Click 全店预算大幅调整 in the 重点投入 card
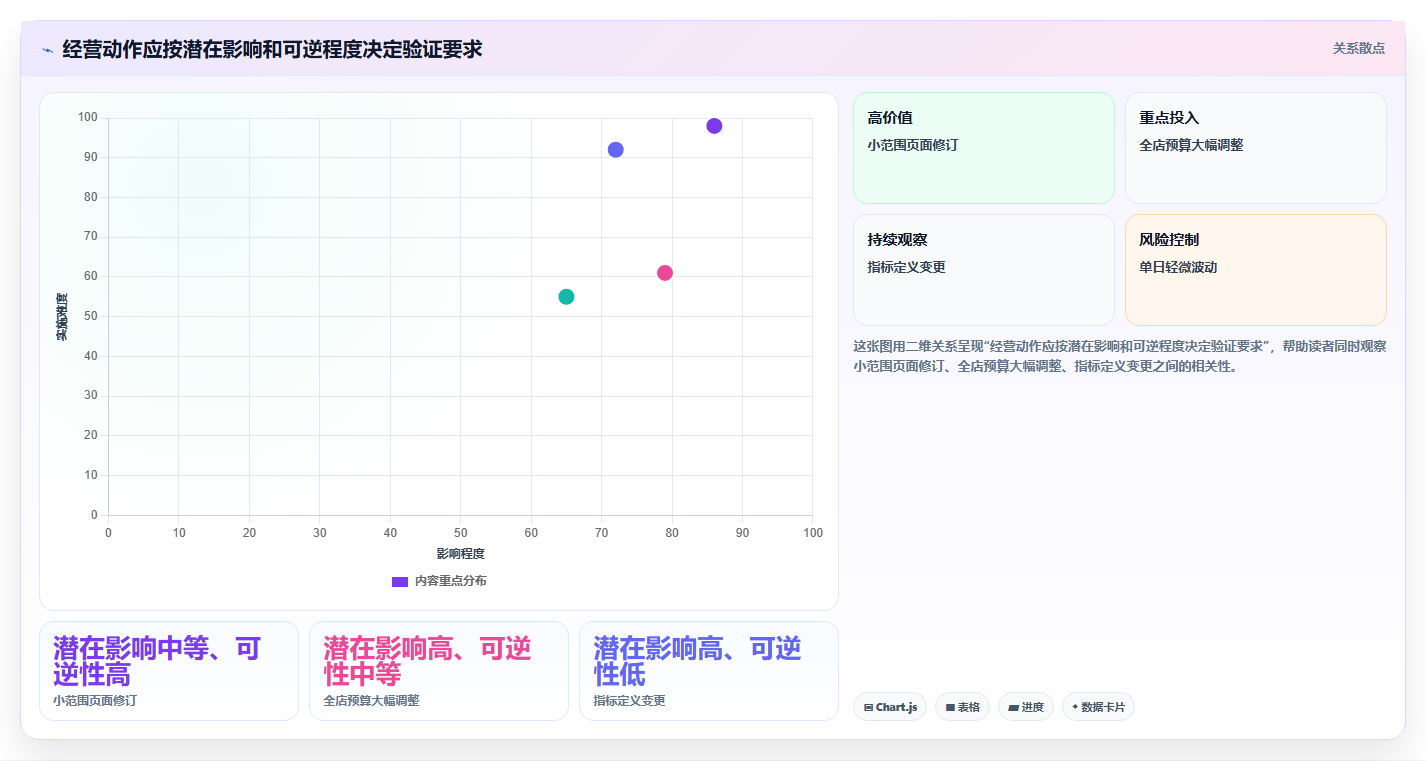1426x761 pixels. pyautogui.click(x=1191, y=145)
